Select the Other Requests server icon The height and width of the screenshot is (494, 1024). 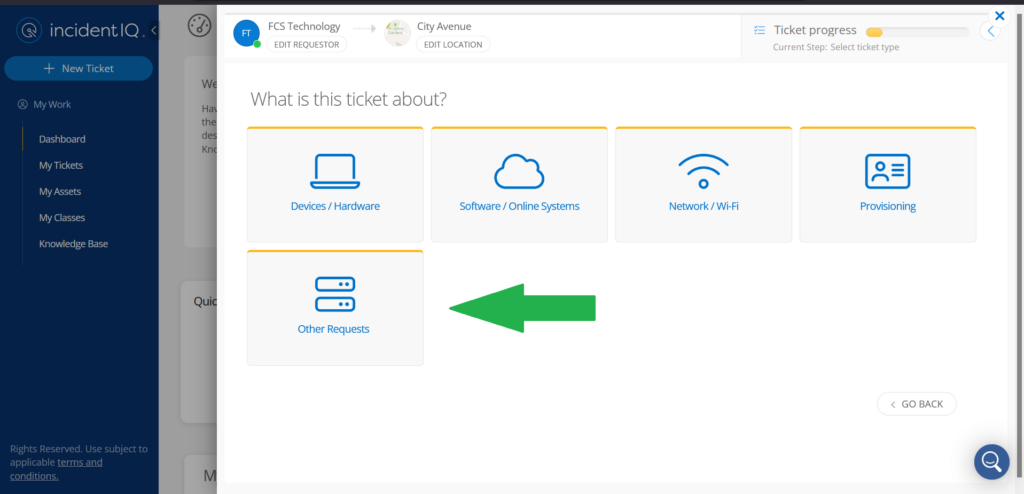pos(335,294)
